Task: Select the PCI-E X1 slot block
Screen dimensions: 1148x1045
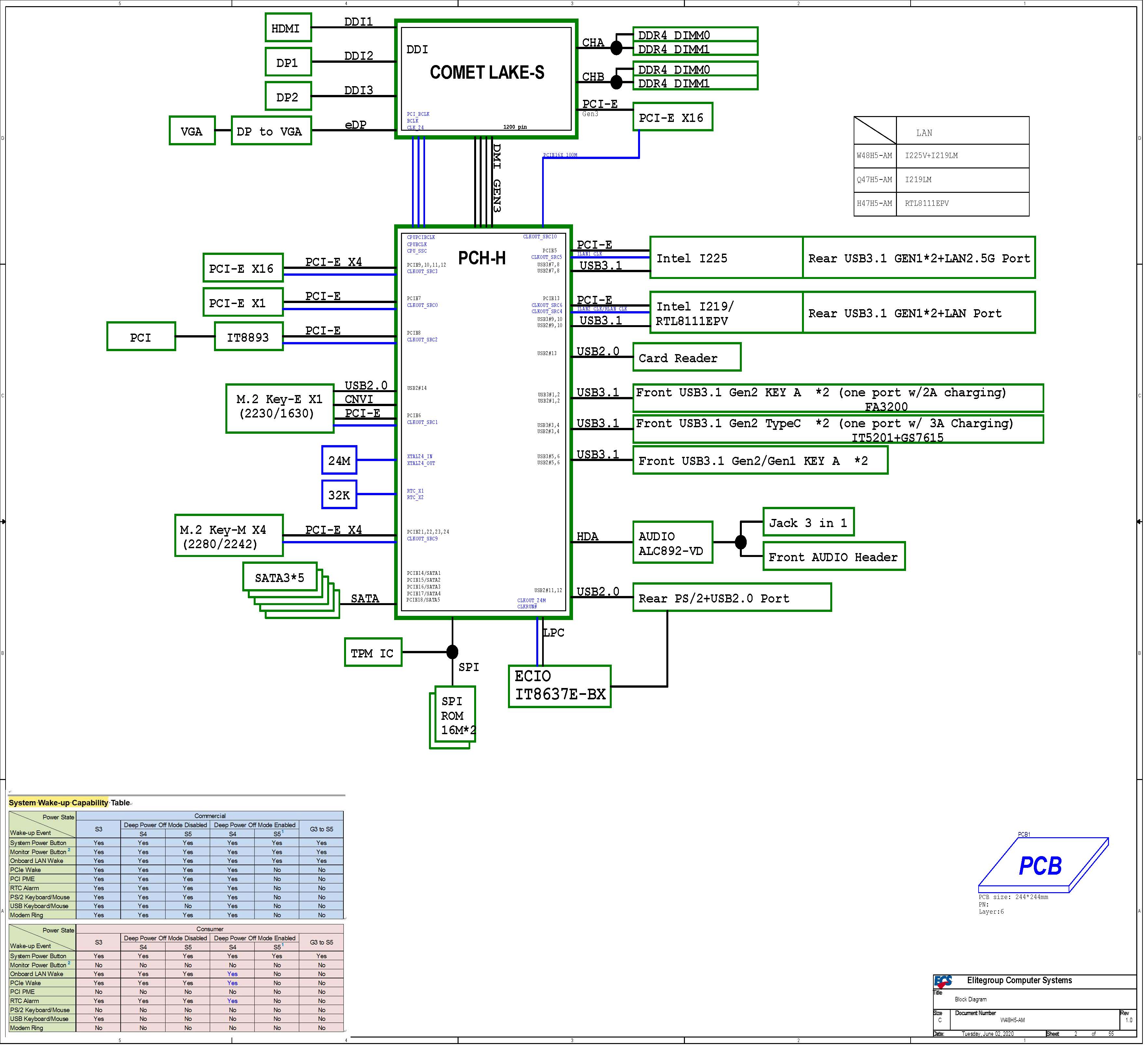Action: (243, 302)
